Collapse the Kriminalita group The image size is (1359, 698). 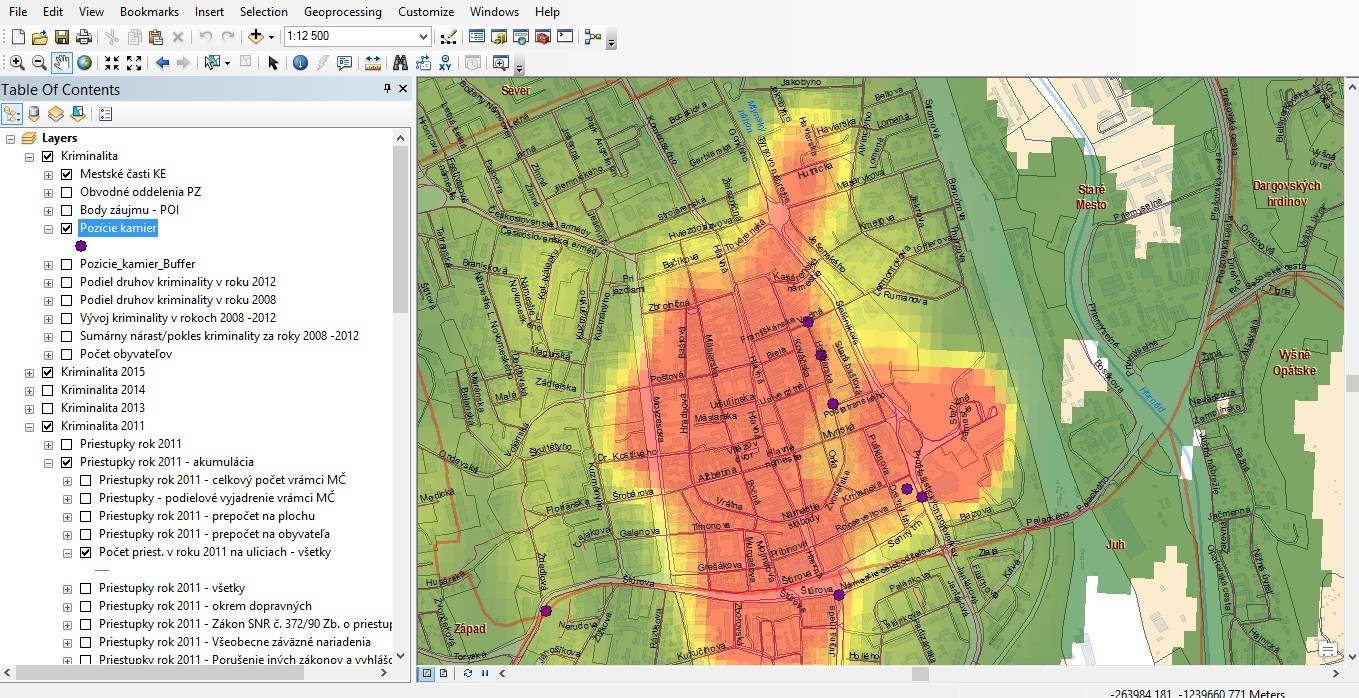coord(29,156)
